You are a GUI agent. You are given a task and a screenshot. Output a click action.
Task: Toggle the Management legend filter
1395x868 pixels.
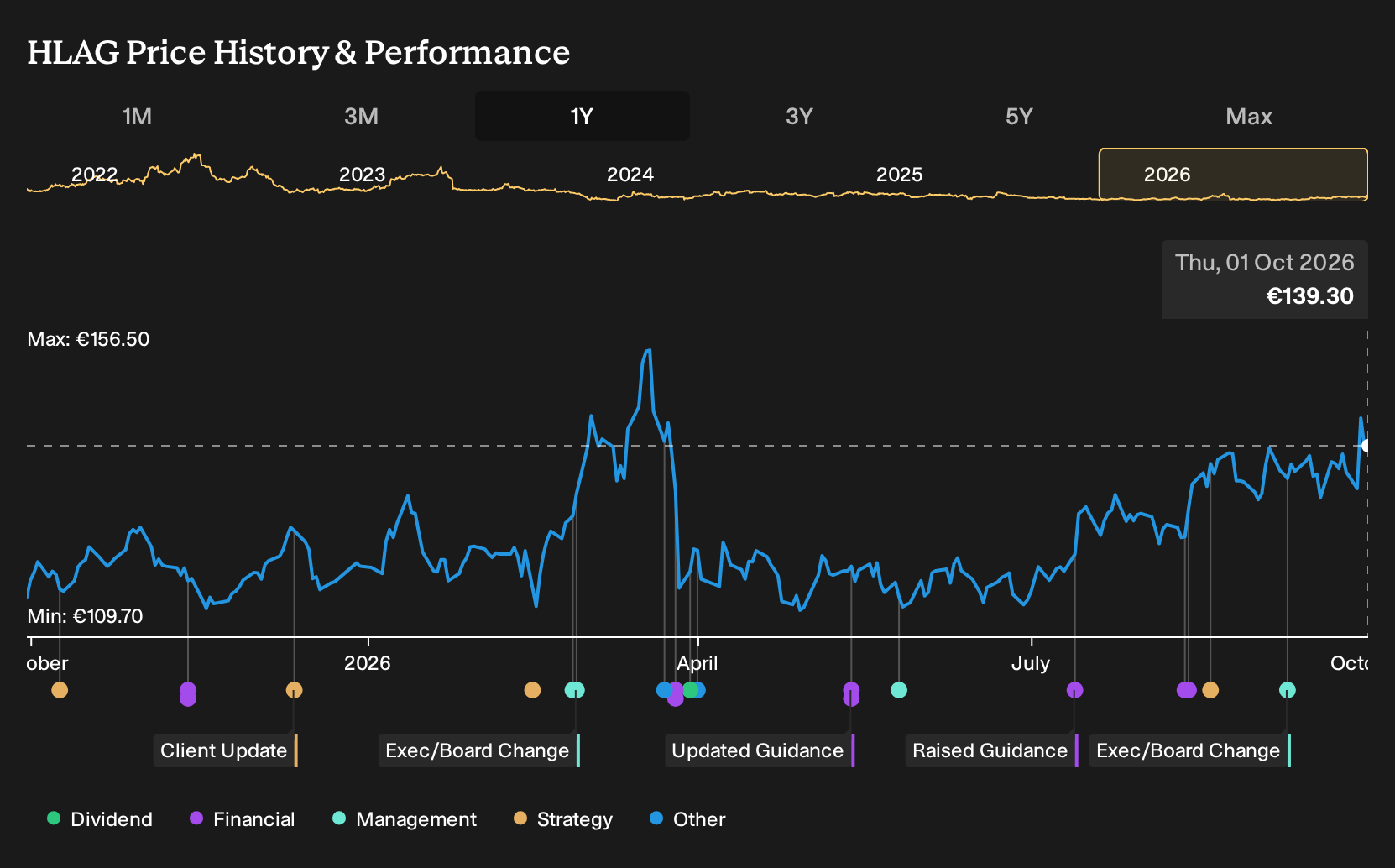pos(405,819)
